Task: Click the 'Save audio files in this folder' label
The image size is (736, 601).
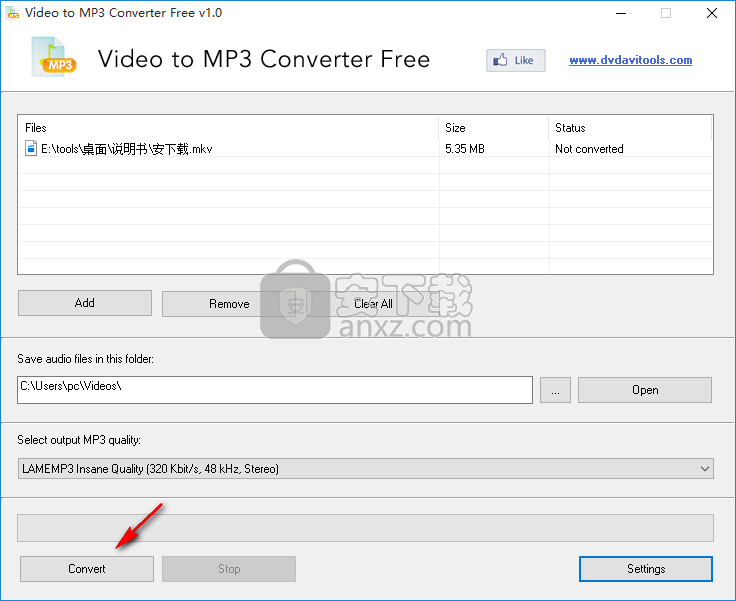Action: point(85,359)
